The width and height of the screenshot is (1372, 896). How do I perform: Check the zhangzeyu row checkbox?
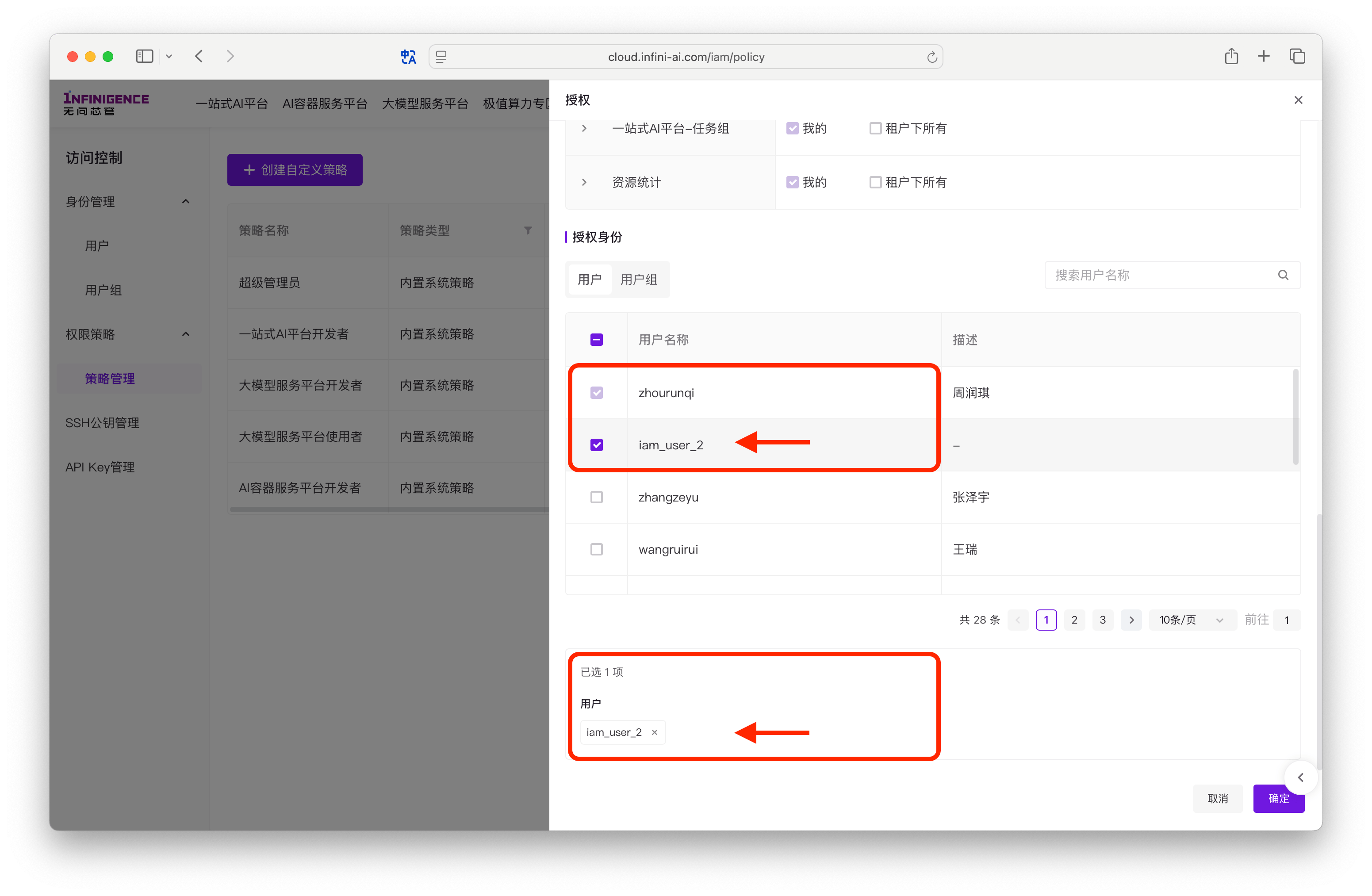click(596, 497)
